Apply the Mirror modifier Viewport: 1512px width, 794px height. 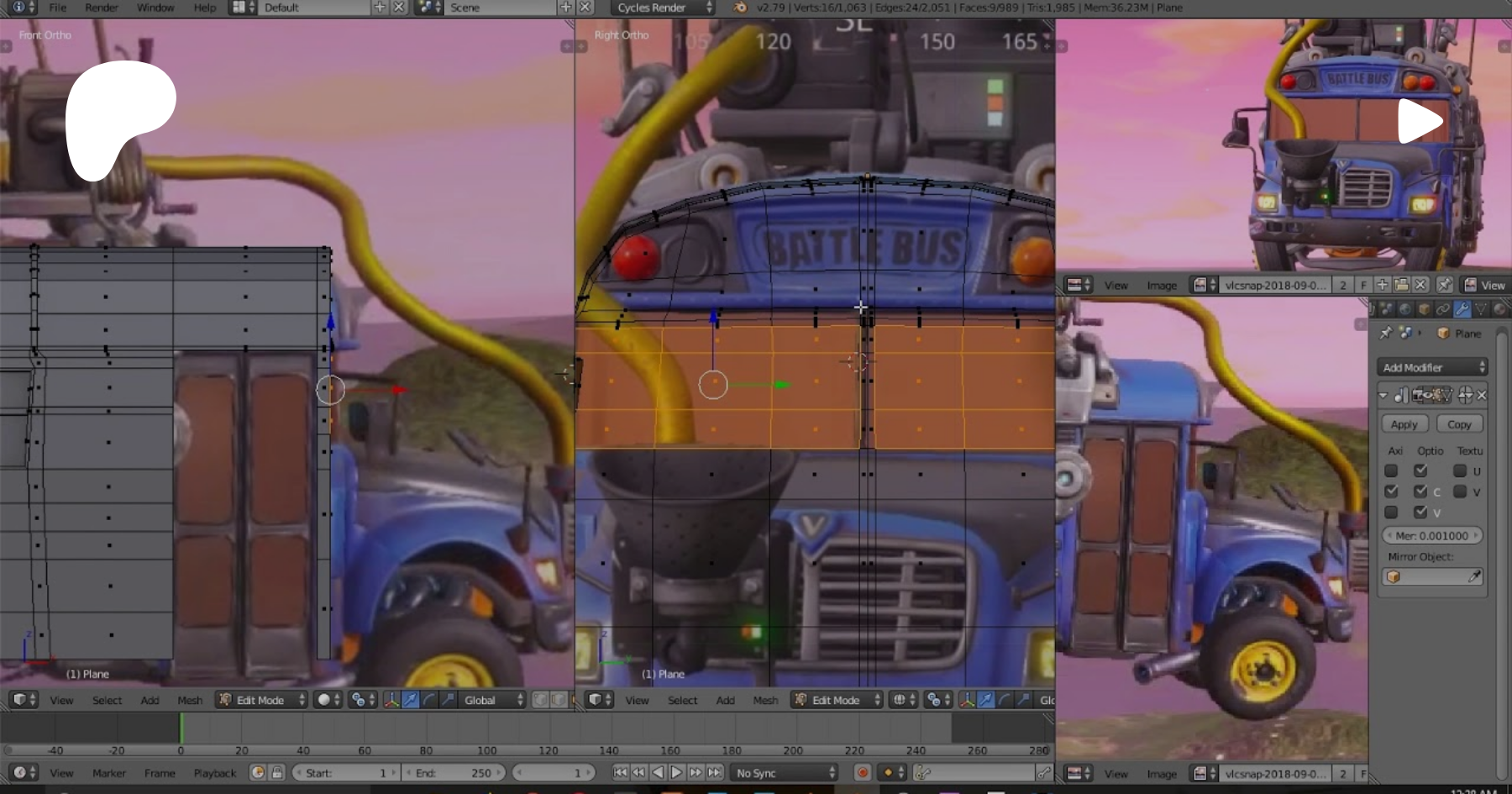[1404, 424]
